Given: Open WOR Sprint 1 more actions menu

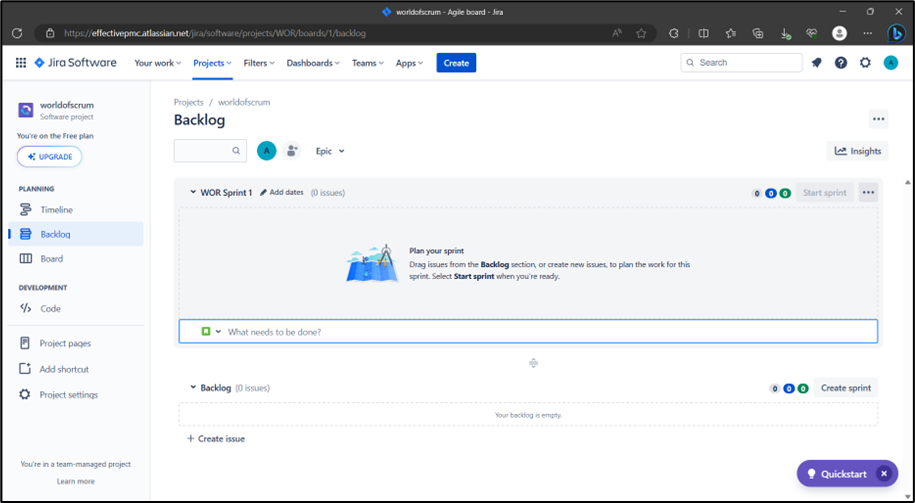Looking at the screenshot, I should [868, 193].
